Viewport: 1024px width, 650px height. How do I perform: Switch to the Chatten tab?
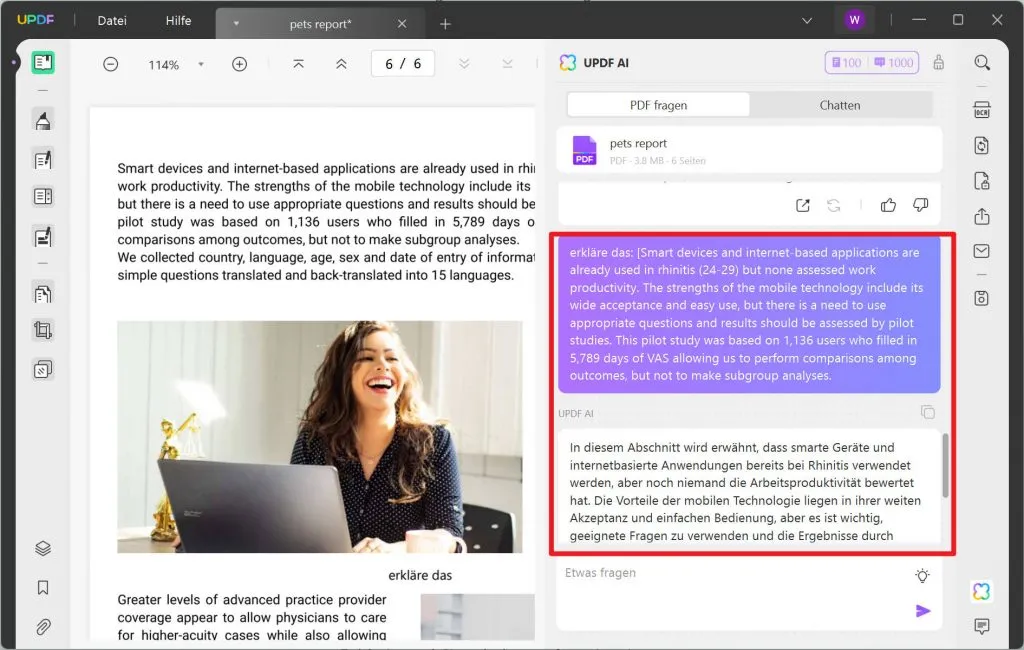coord(840,105)
